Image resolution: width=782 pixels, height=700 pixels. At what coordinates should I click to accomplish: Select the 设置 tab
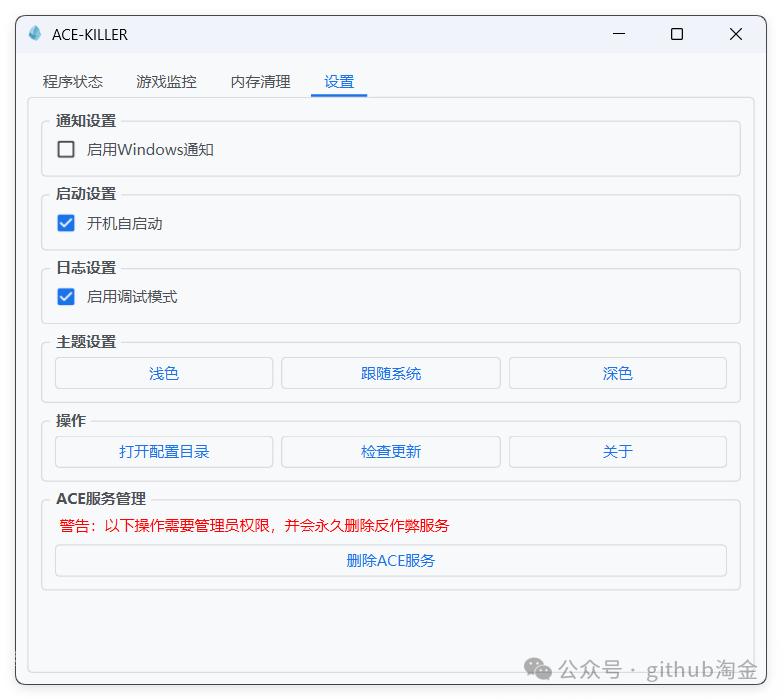pyautogui.click(x=339, y=81)
